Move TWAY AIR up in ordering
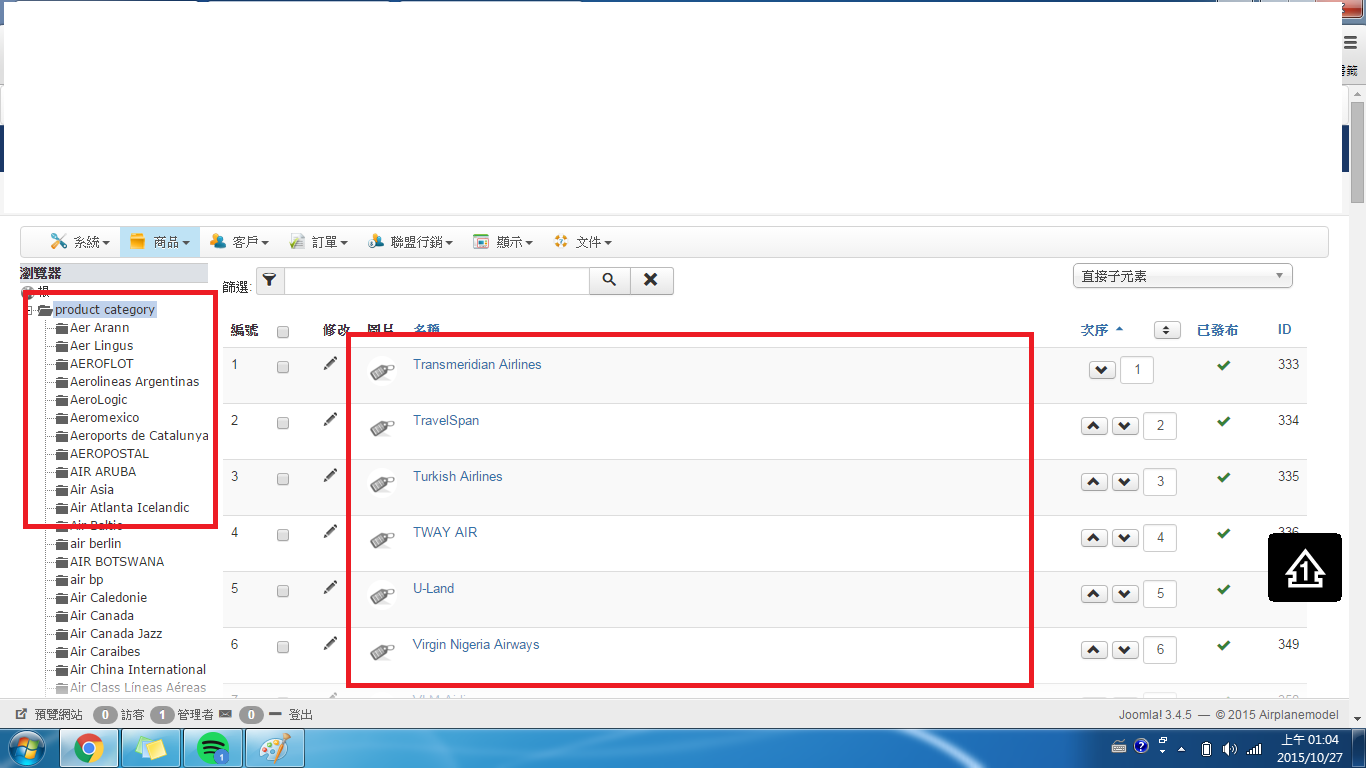 tap(1094, 538)
